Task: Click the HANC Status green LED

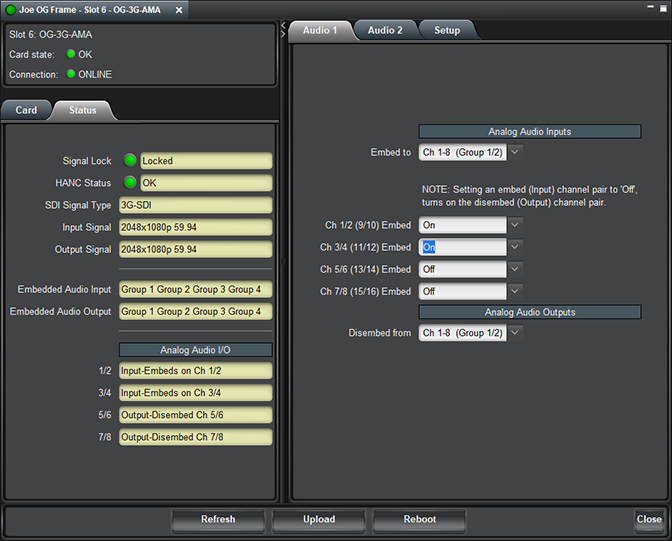Action: click(130, 183)
